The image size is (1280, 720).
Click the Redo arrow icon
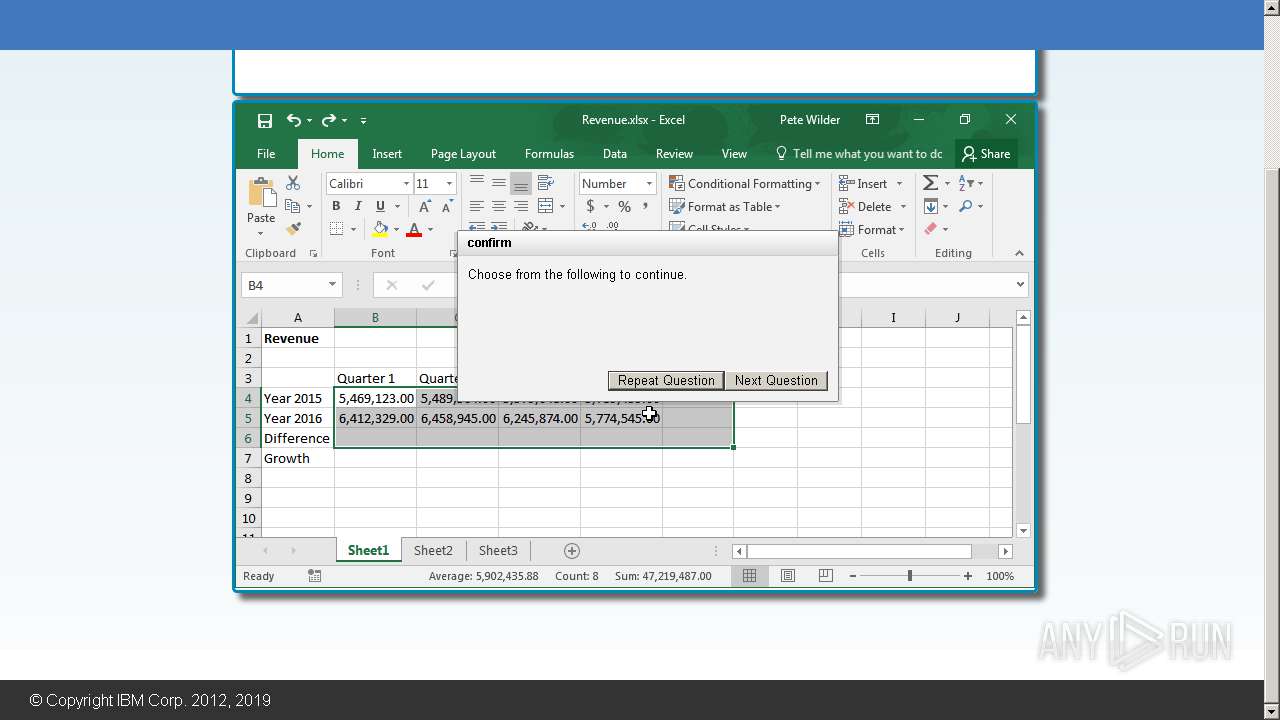[328, 120]
